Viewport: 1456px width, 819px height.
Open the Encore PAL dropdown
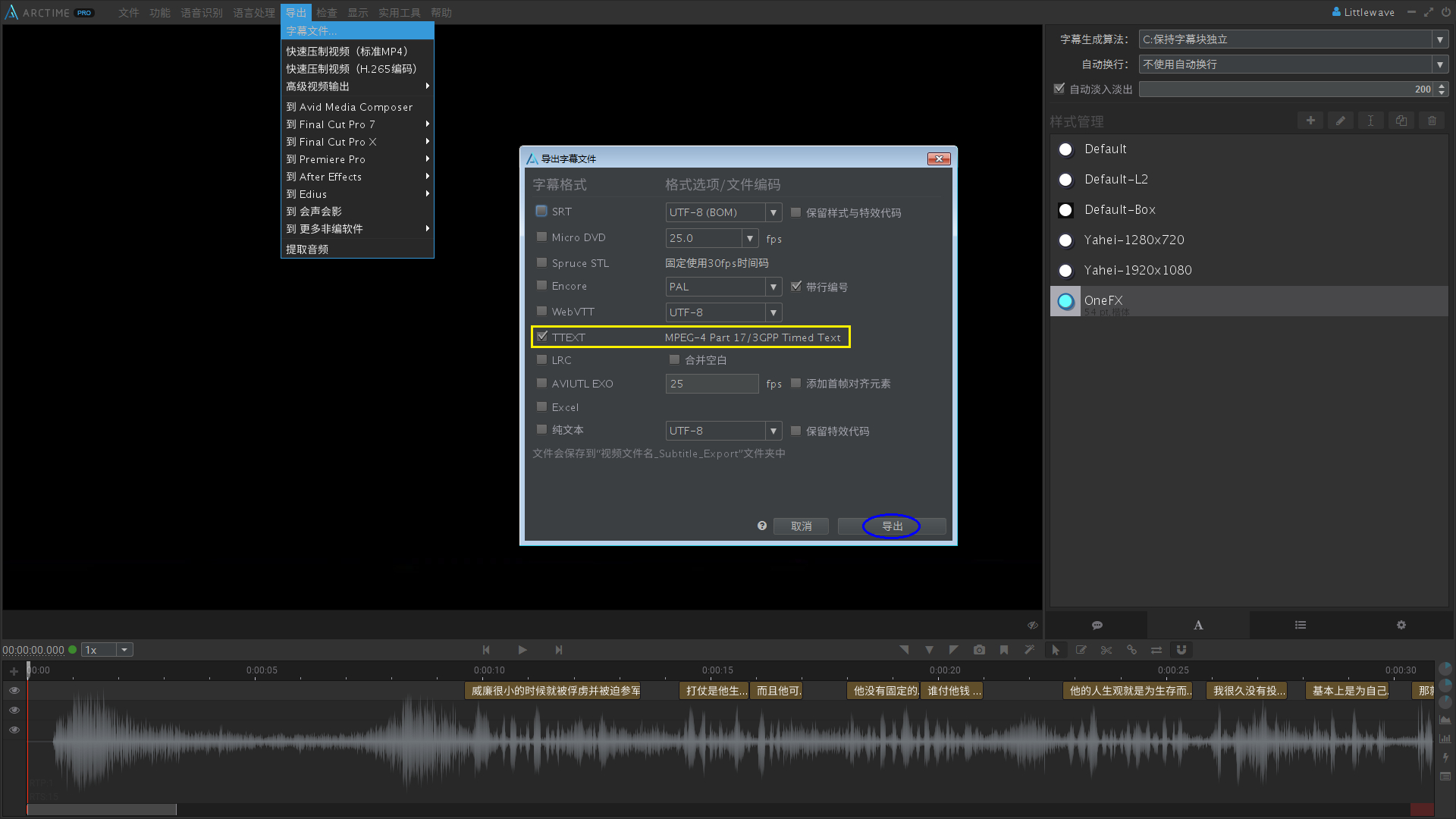click(x=723, y=287)
